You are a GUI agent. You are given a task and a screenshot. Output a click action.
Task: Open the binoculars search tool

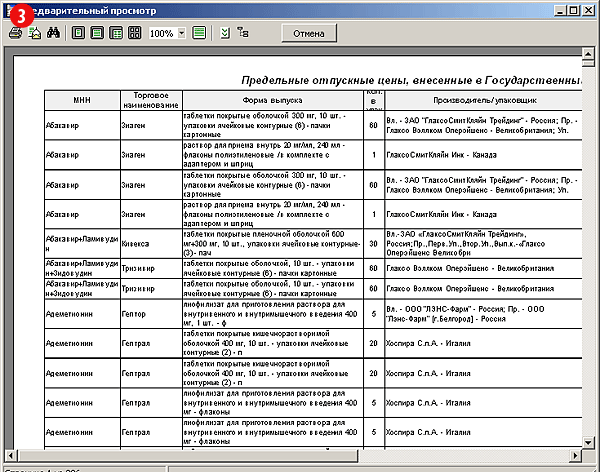(x=53, y=33)
